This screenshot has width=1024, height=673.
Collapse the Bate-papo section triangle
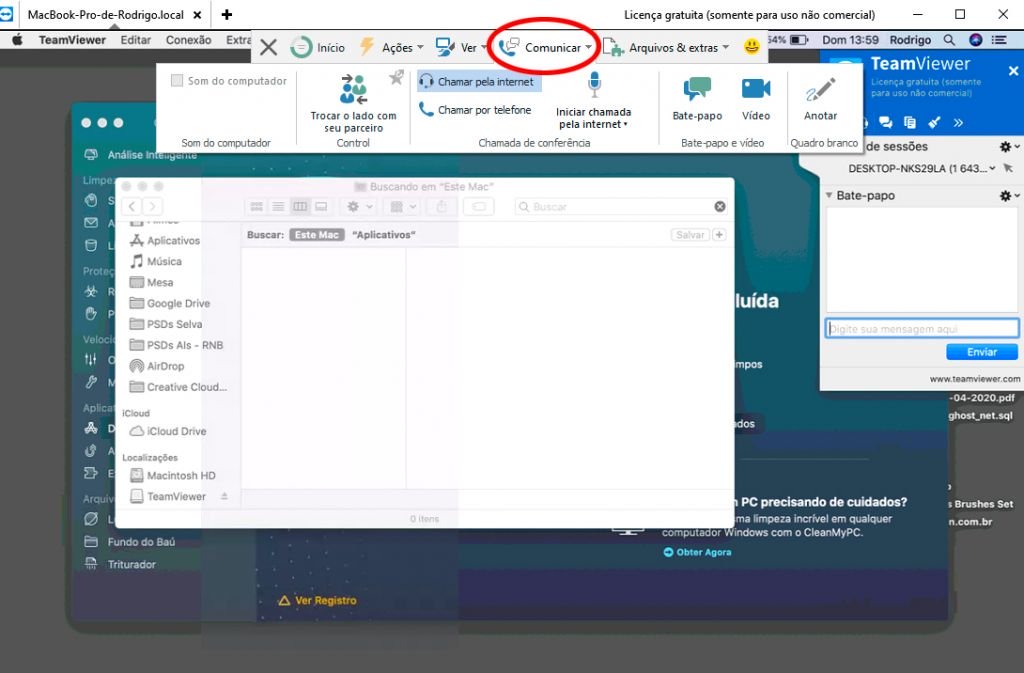click(829, 195)
